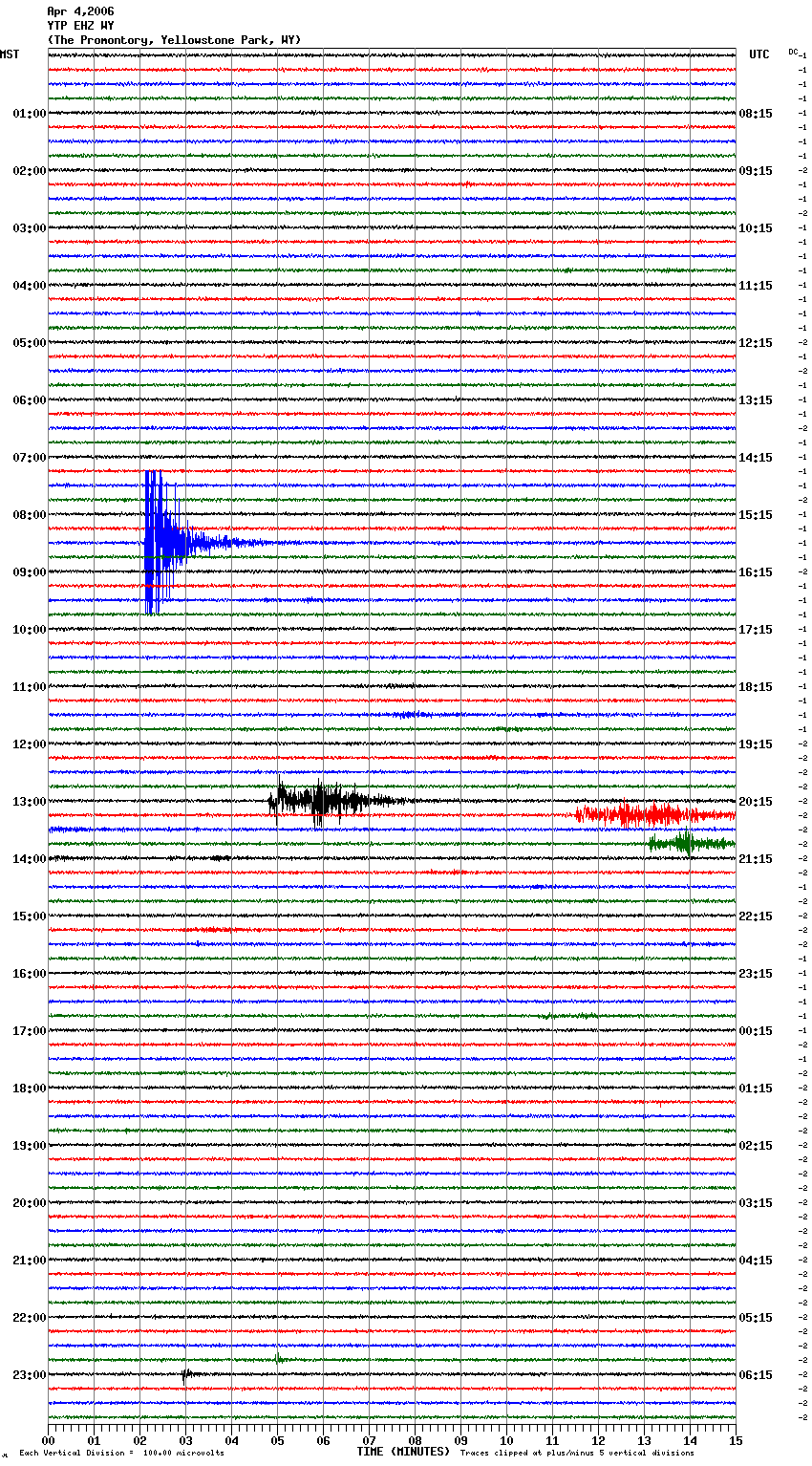812x1466 pixels.
Task: Click the 'DC' column label
Action: click(x=793, y=52)
